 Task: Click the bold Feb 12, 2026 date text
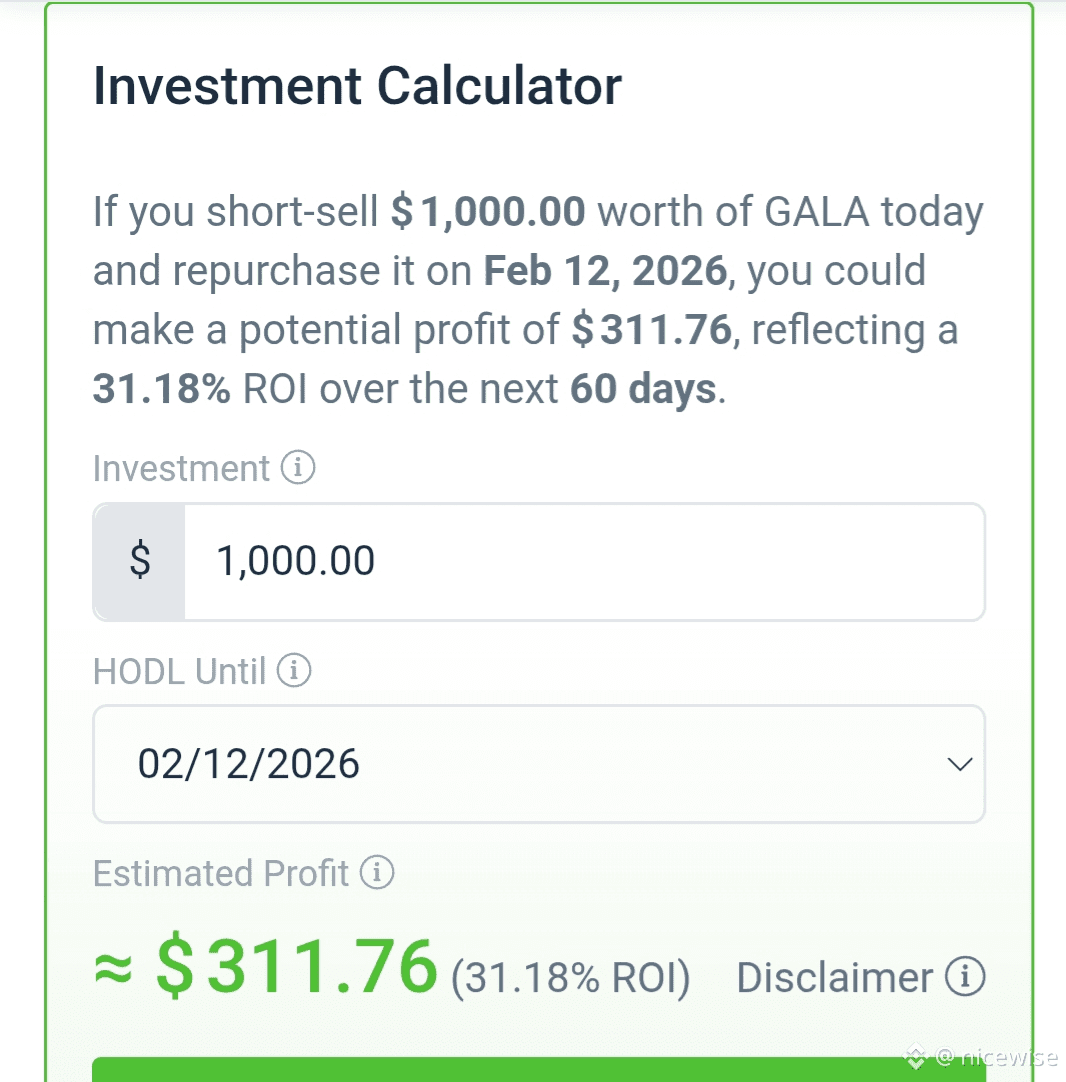[606, 271]
